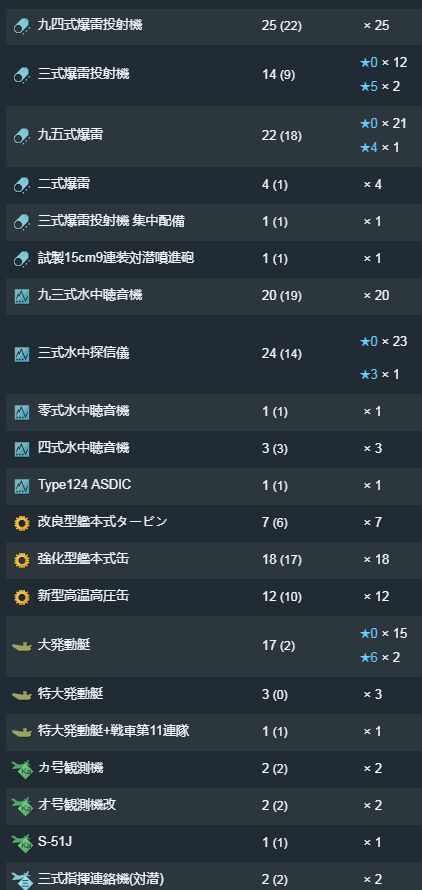
Task: Click the aircraft icon beside S-51J
Action: pyautogui.click(x=22, y=842)
